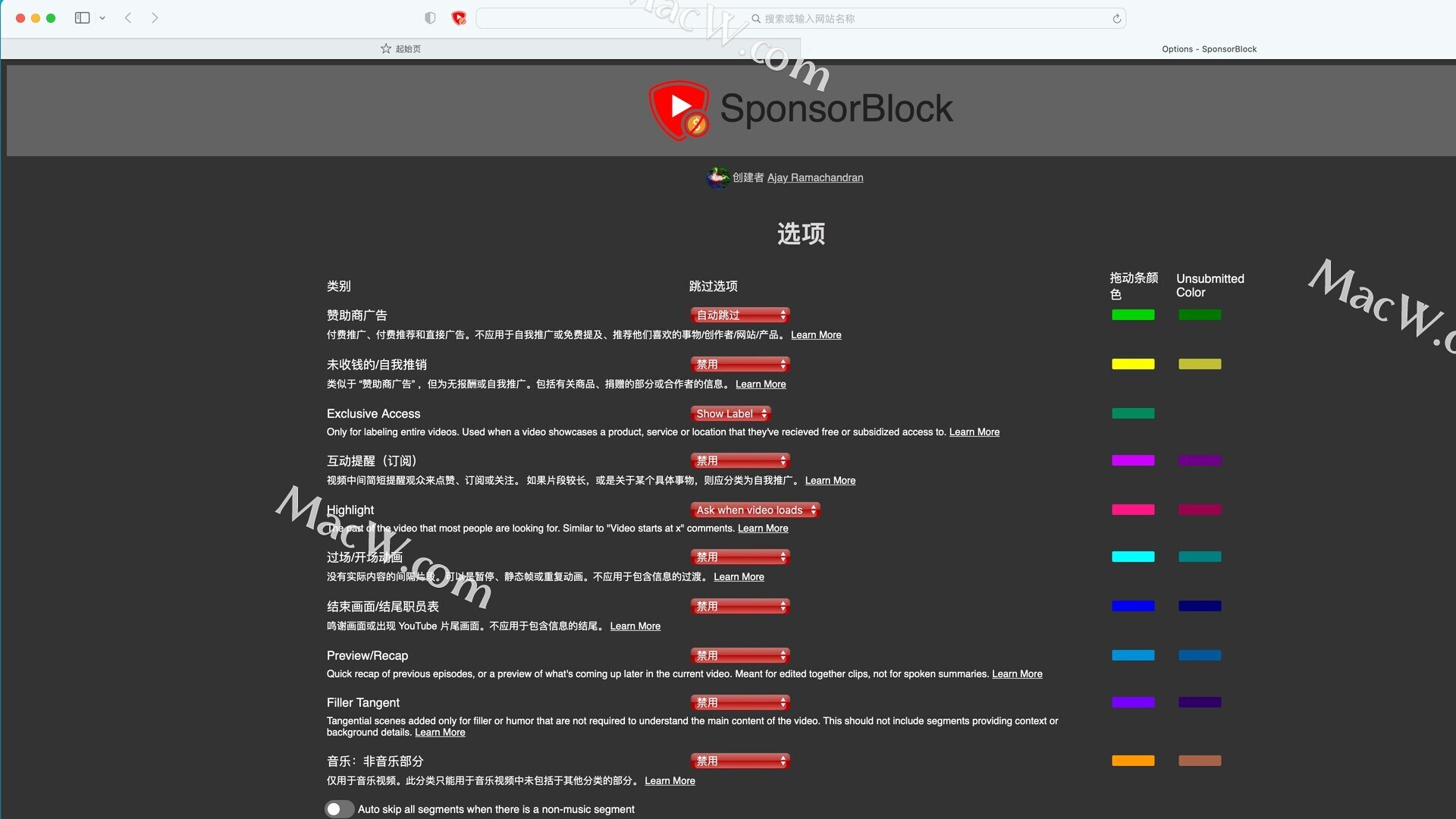Pick the magenta seek bar color for 互动提醒
Viewport: 1456px width, 819px height.
coord(1133,460)
